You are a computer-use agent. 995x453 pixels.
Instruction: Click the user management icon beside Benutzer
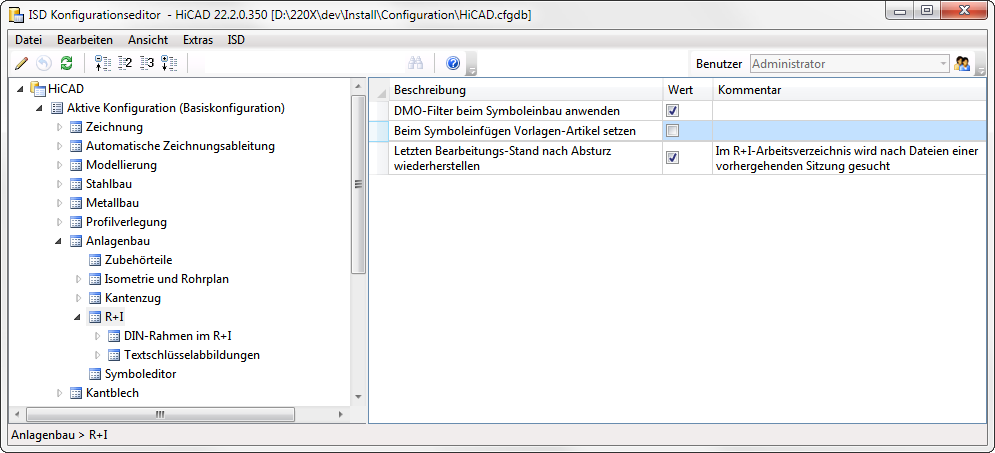click(962, 63)
